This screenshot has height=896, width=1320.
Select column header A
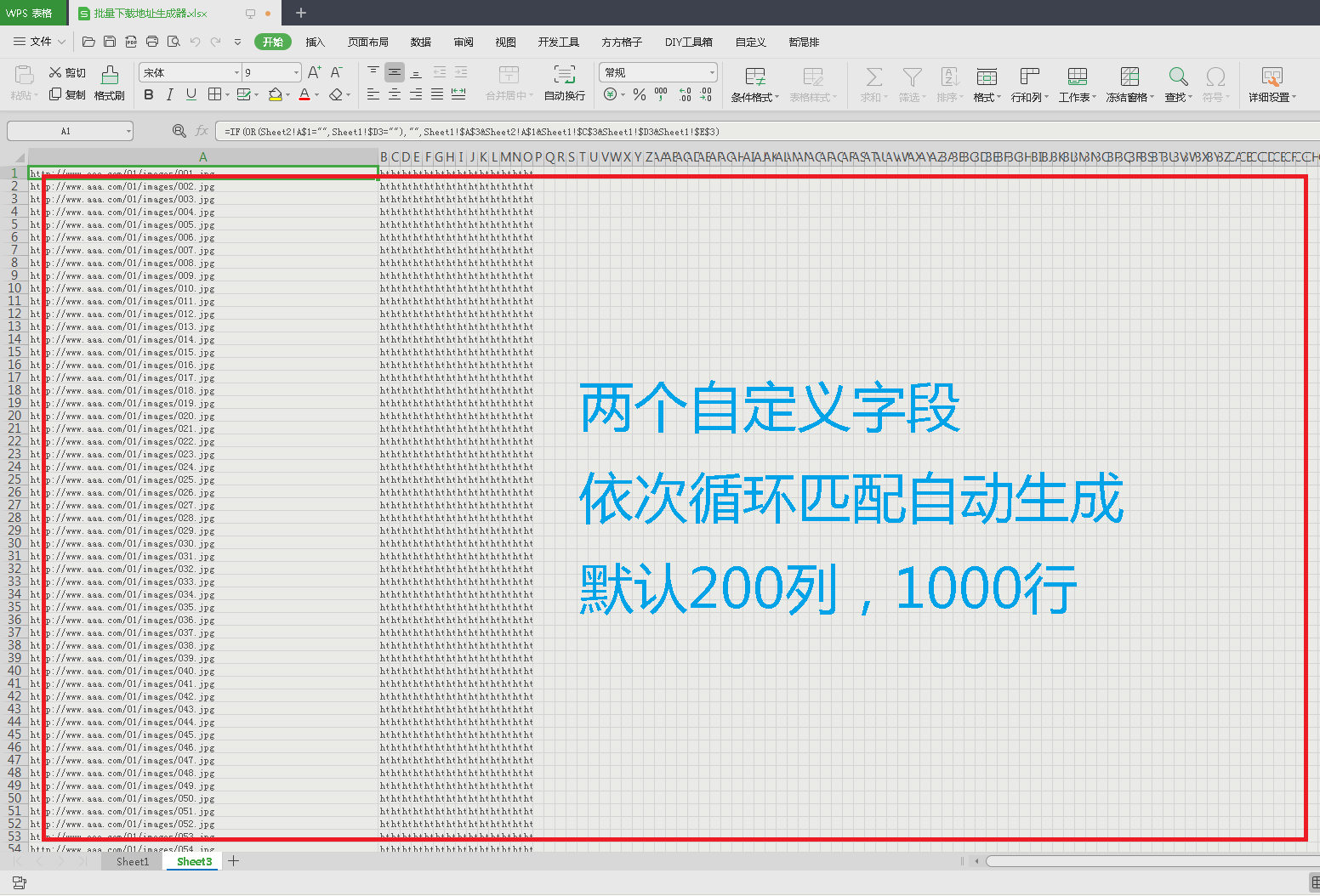[203, 157]
